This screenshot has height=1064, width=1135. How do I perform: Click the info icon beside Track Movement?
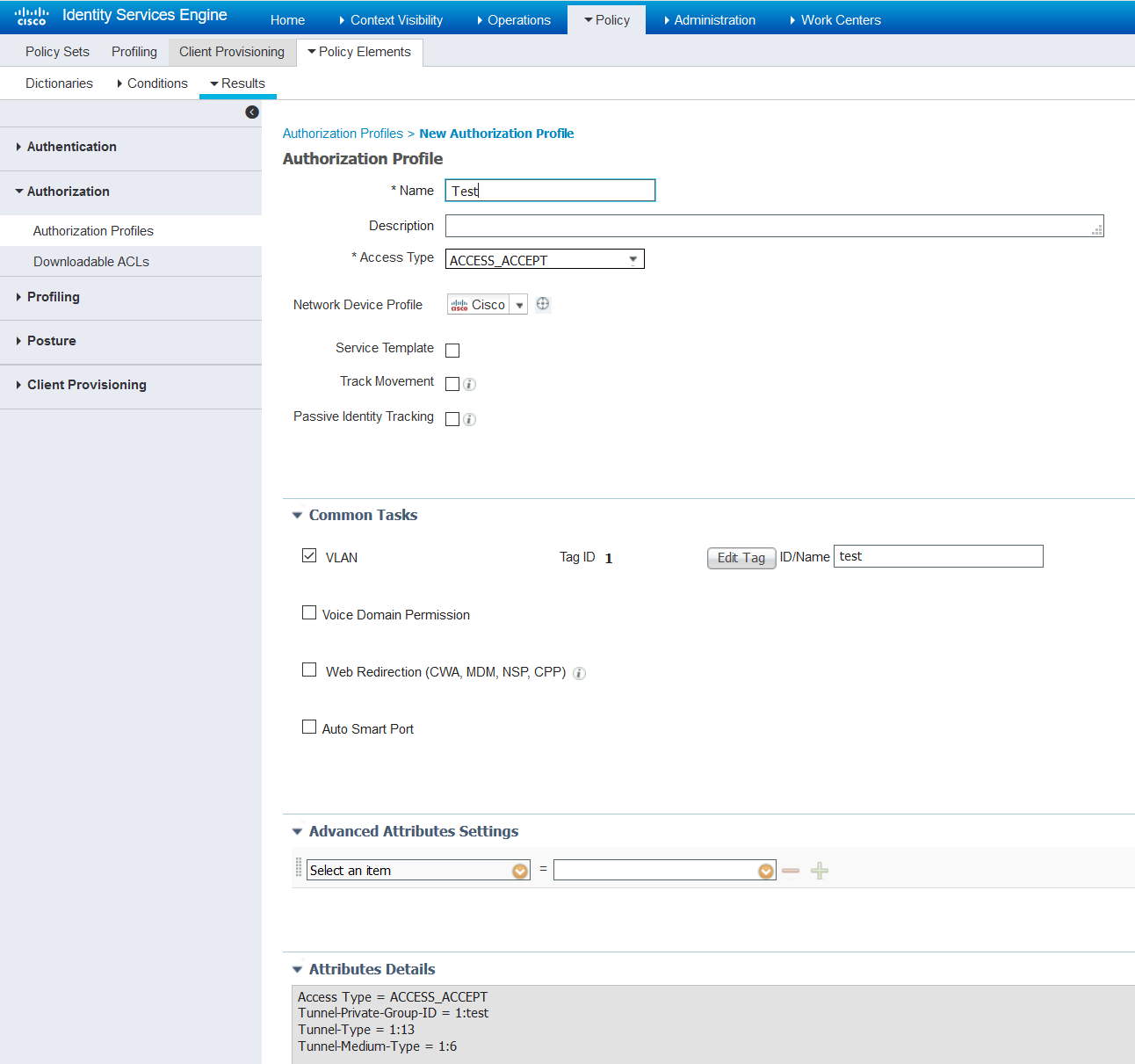(470, 384)
